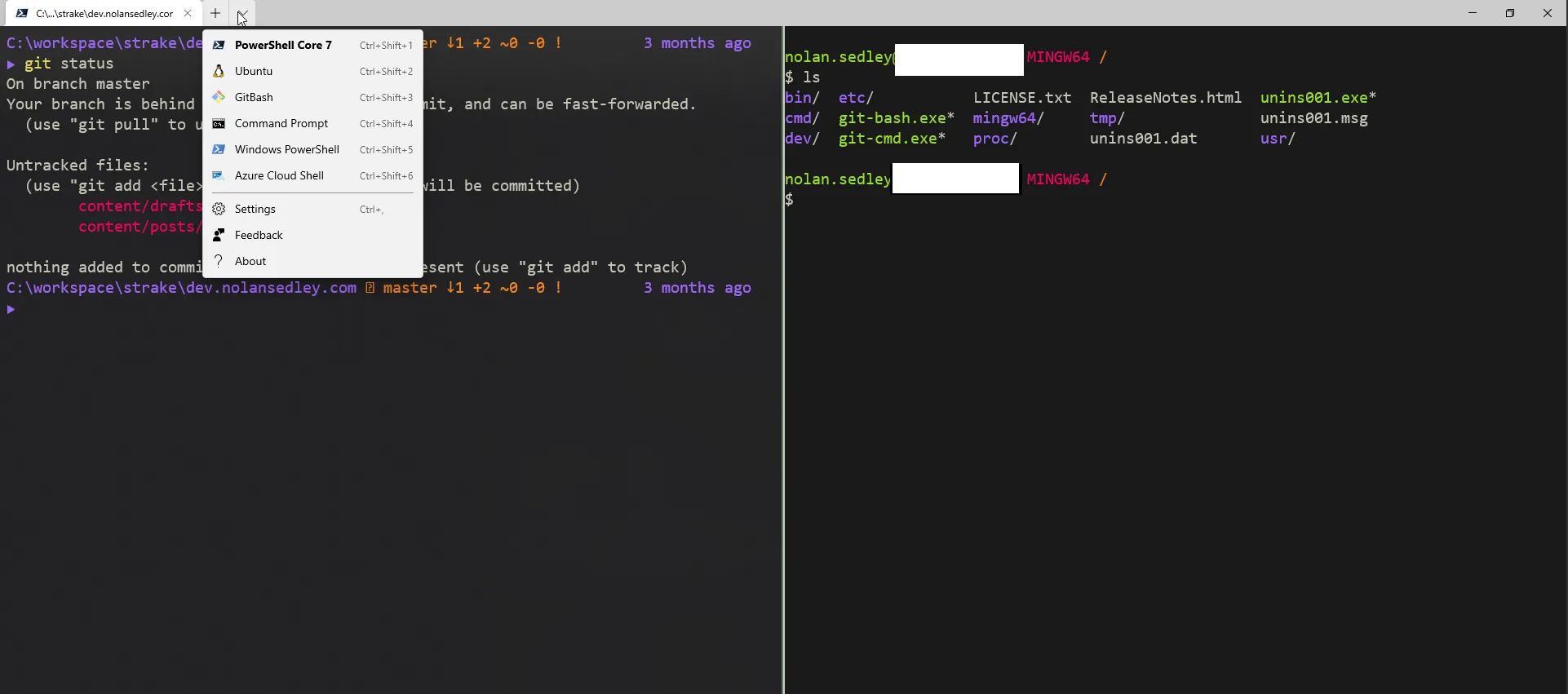Click 'On branch master' output line

point(78,84)
